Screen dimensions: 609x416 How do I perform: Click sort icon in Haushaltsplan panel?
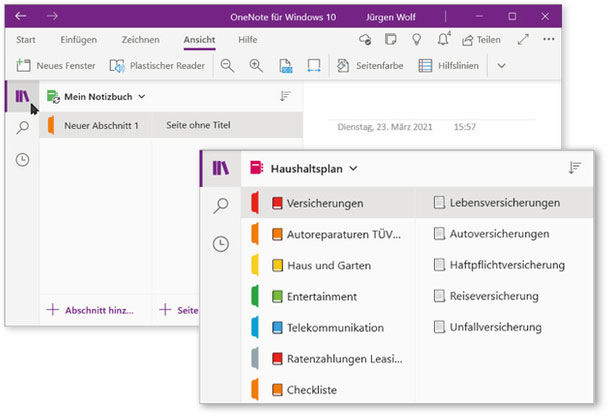(x=575, y=168)
